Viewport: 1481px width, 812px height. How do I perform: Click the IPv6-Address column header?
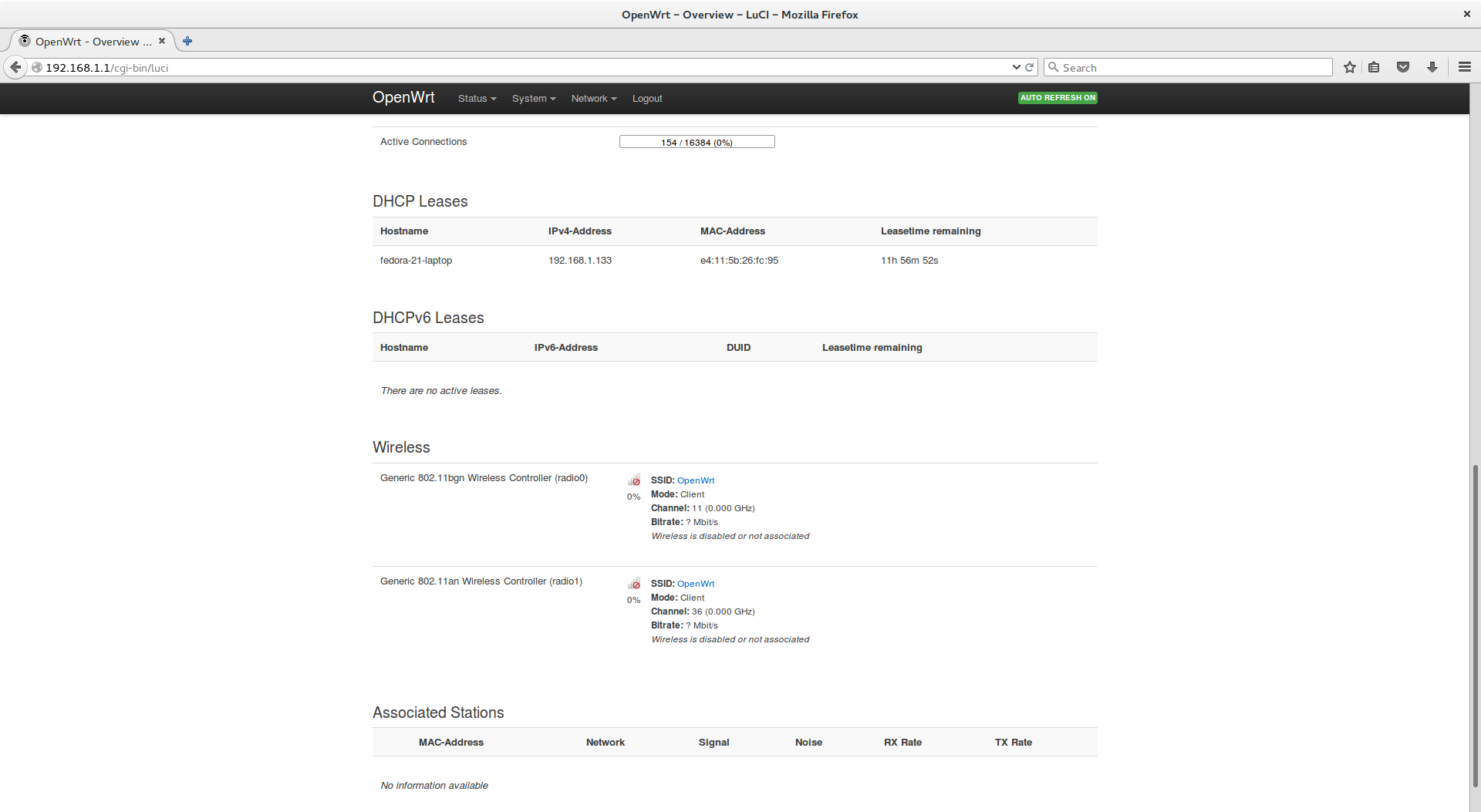tap(566, 348)
